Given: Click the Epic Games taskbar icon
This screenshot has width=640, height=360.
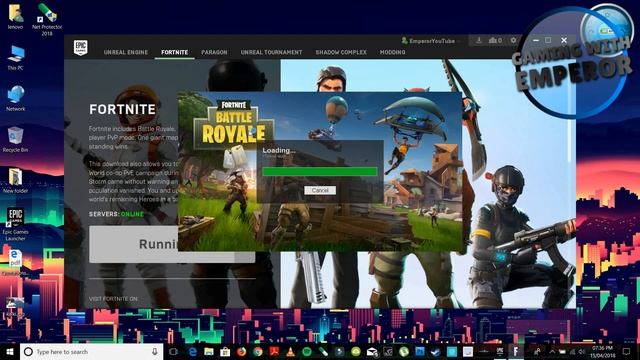Looking at the screenshot, I should [500, 351].
